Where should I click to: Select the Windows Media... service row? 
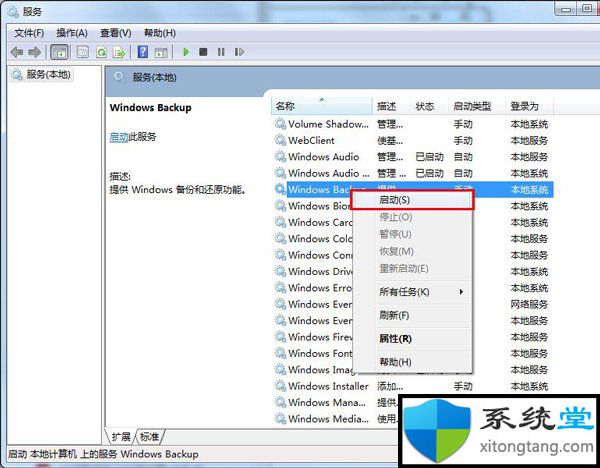(x=335, y=419)
